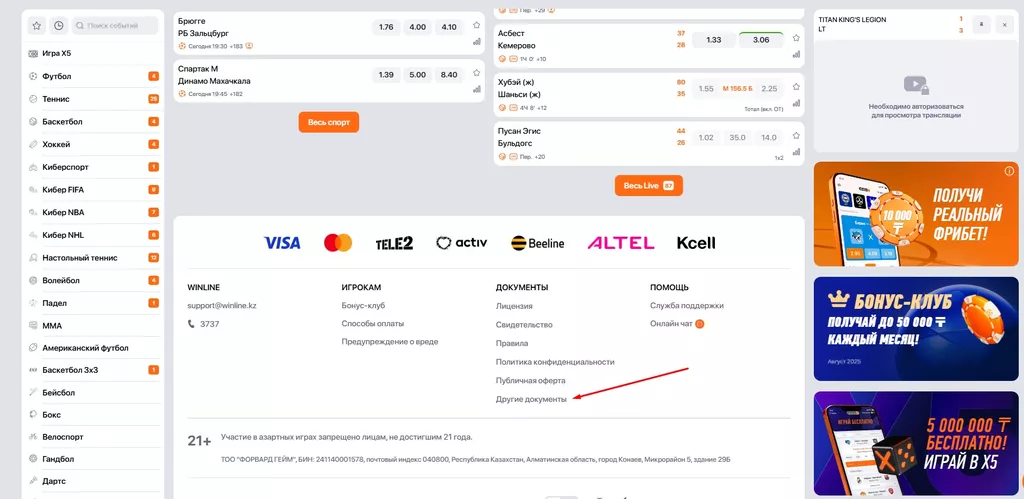Screen dimensions: 1024x499
Task: Favorite the Асбест match with star
Action: click(x=796, y=38)
